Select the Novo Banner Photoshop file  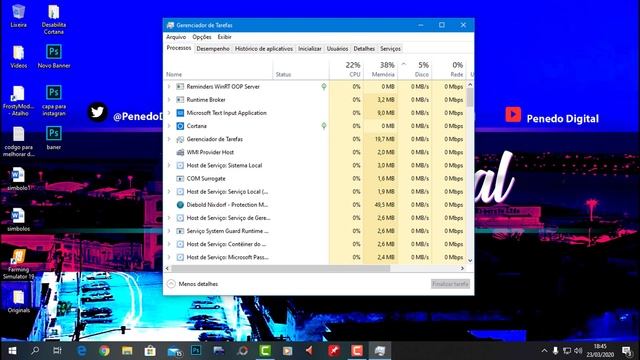coord(53,57)
